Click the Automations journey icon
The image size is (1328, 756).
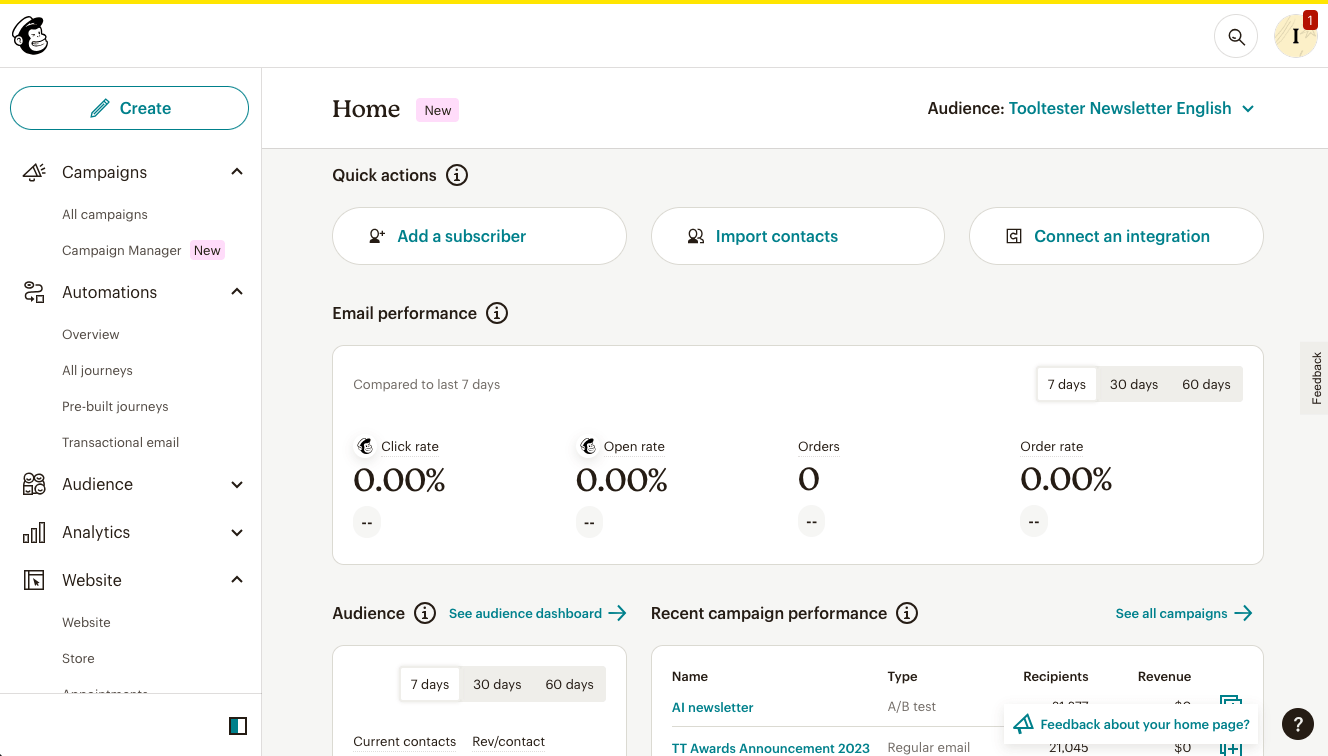point(34,292)
